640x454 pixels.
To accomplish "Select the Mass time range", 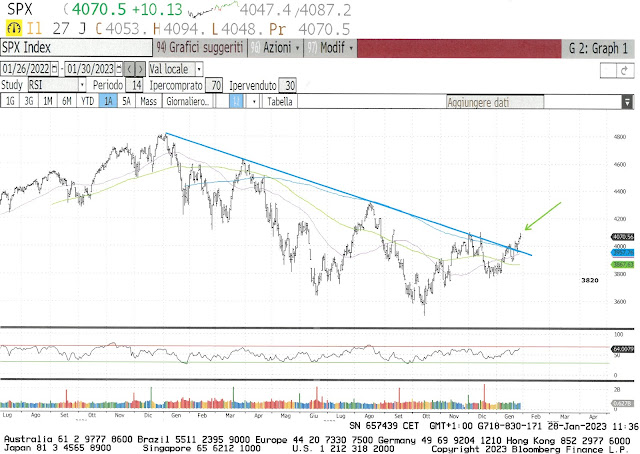I will point(149,101).
